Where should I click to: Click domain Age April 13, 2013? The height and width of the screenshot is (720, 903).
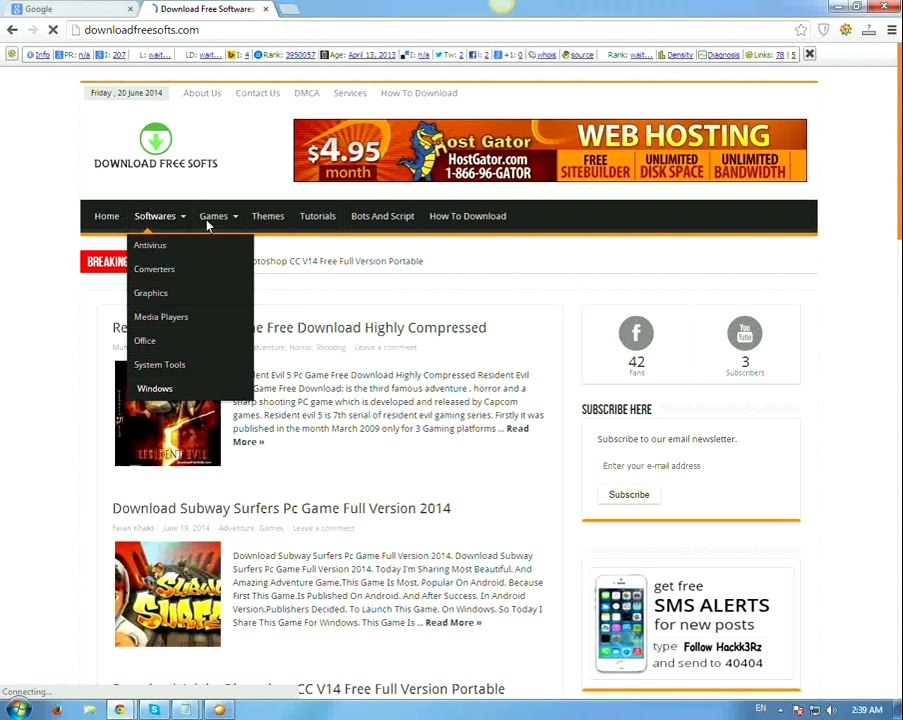click(x=371, y=55)
